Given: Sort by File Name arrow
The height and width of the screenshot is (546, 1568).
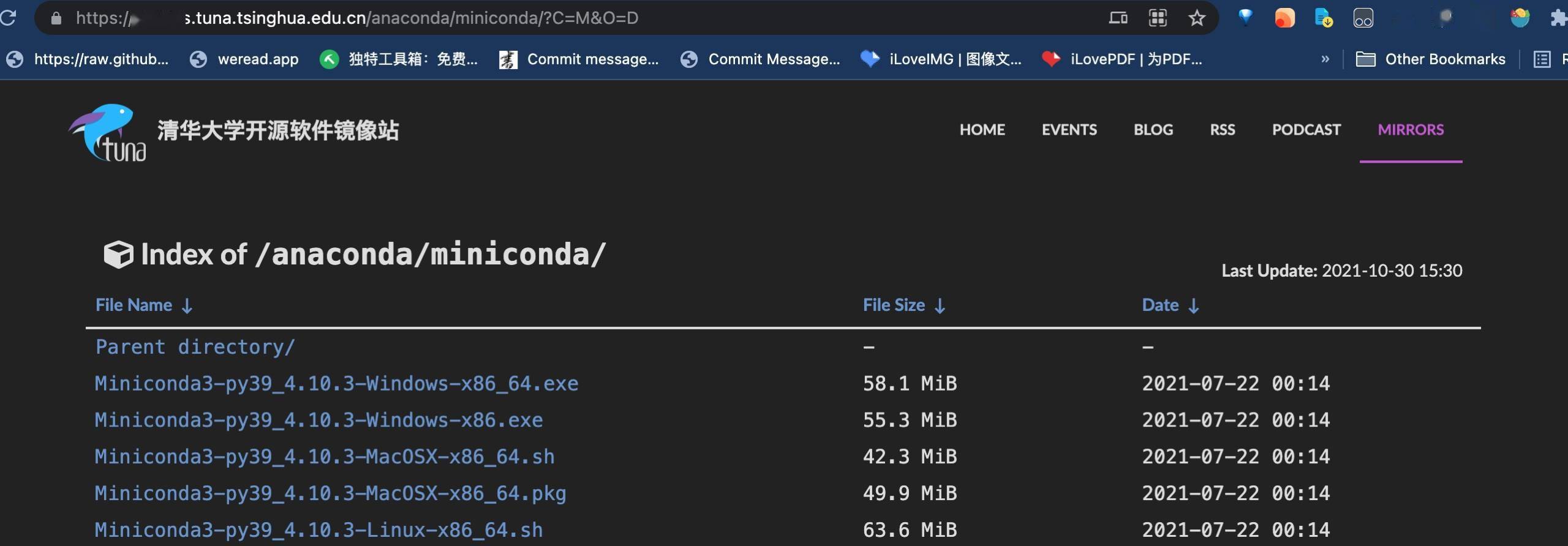Looking at the screenshot, I should [187, 305].
